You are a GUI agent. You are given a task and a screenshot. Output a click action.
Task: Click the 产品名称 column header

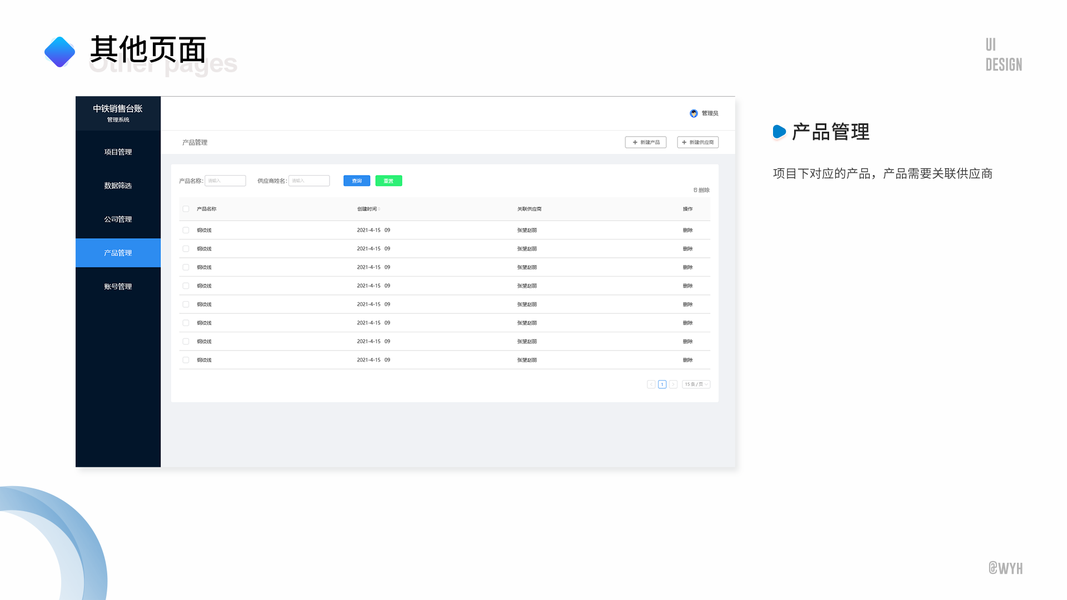[x=207, y=209]
